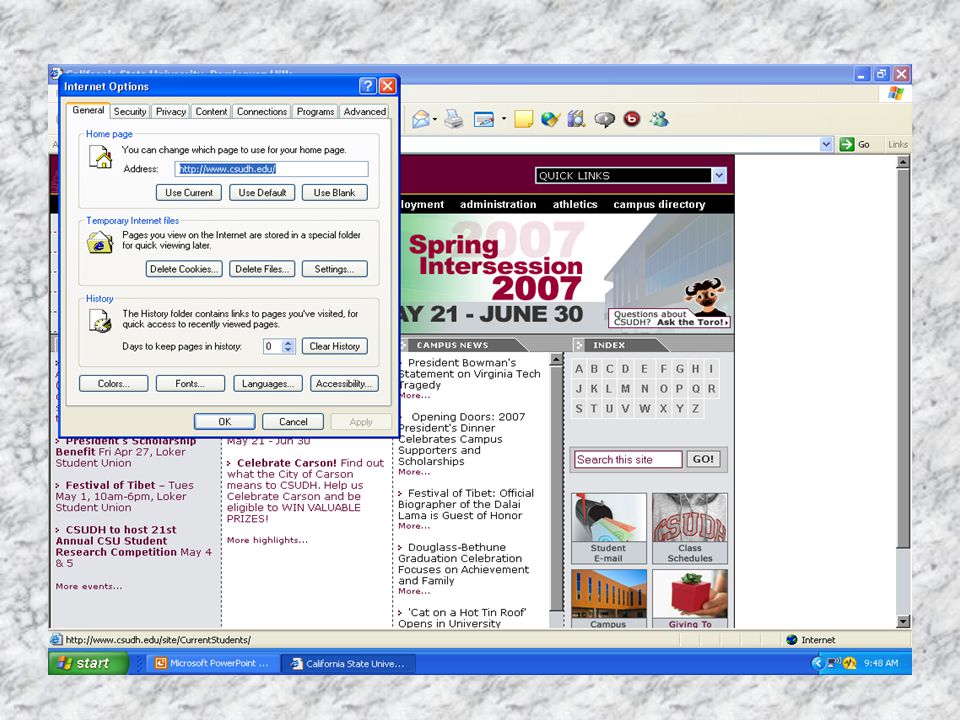The image size is (960, 720).
Task: Click California State Unive... taskbar item
Action: tap(348, 663)
